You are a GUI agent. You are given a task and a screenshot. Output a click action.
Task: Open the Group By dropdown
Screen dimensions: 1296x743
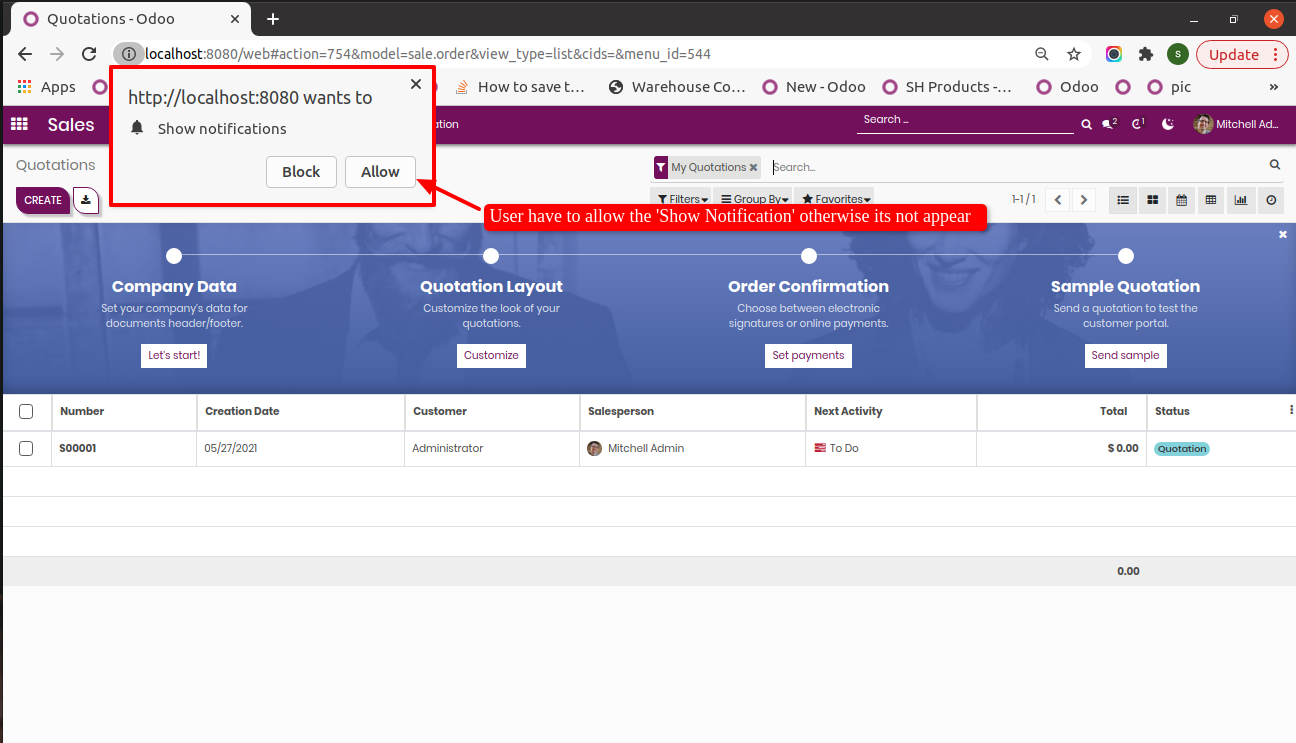pyautogui.click(x=753, y=199)
